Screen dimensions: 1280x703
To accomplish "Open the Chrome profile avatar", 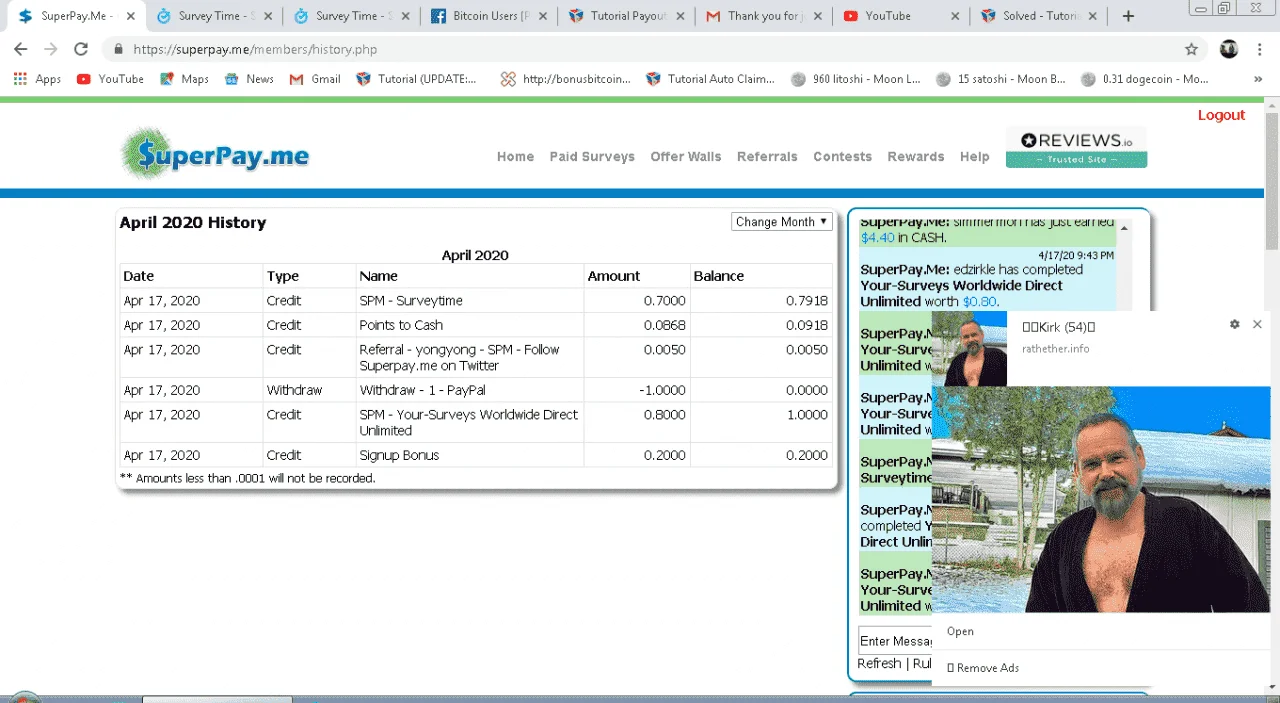I will 1229,49.
